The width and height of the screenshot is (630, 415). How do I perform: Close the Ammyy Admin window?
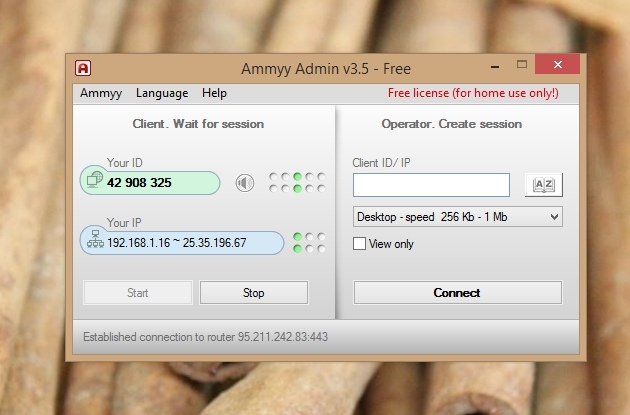tap(557, 65)
